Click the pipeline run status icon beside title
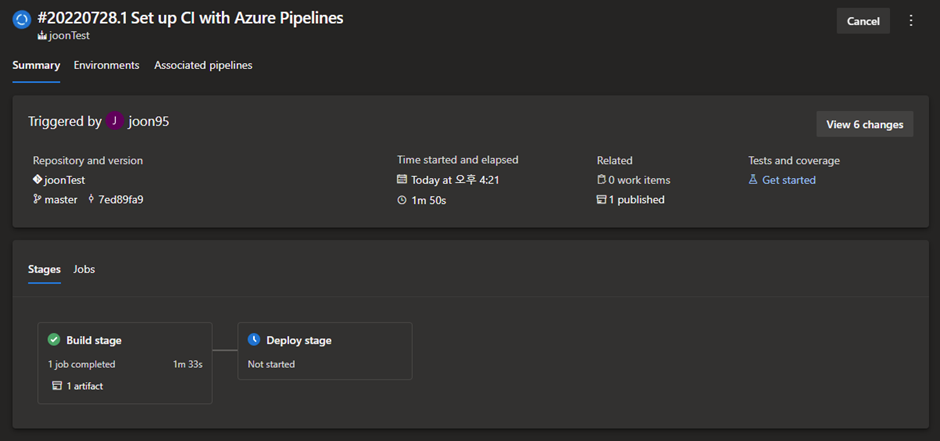Image resolution: width=940 pixels, height=441 pixels. pyautogui.click(x=21, y=21)
